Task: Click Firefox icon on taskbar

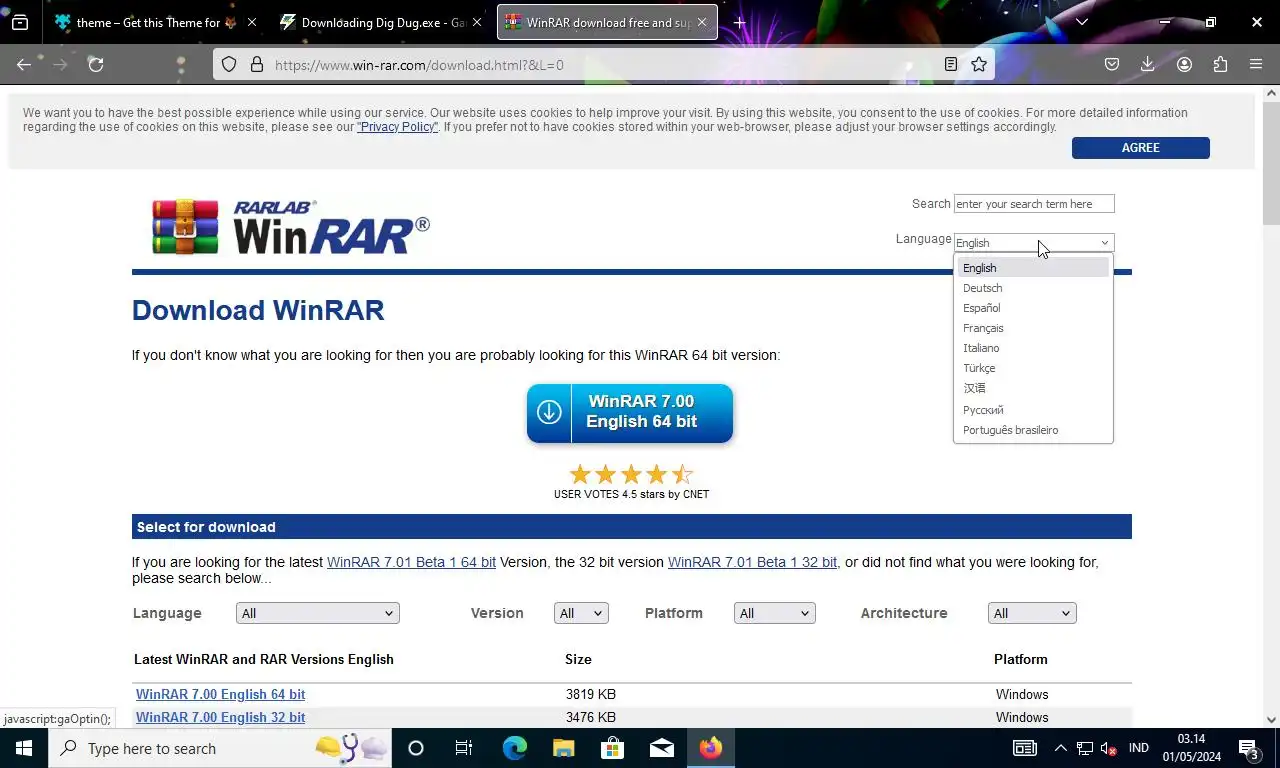Action: (x=711, y=748)
